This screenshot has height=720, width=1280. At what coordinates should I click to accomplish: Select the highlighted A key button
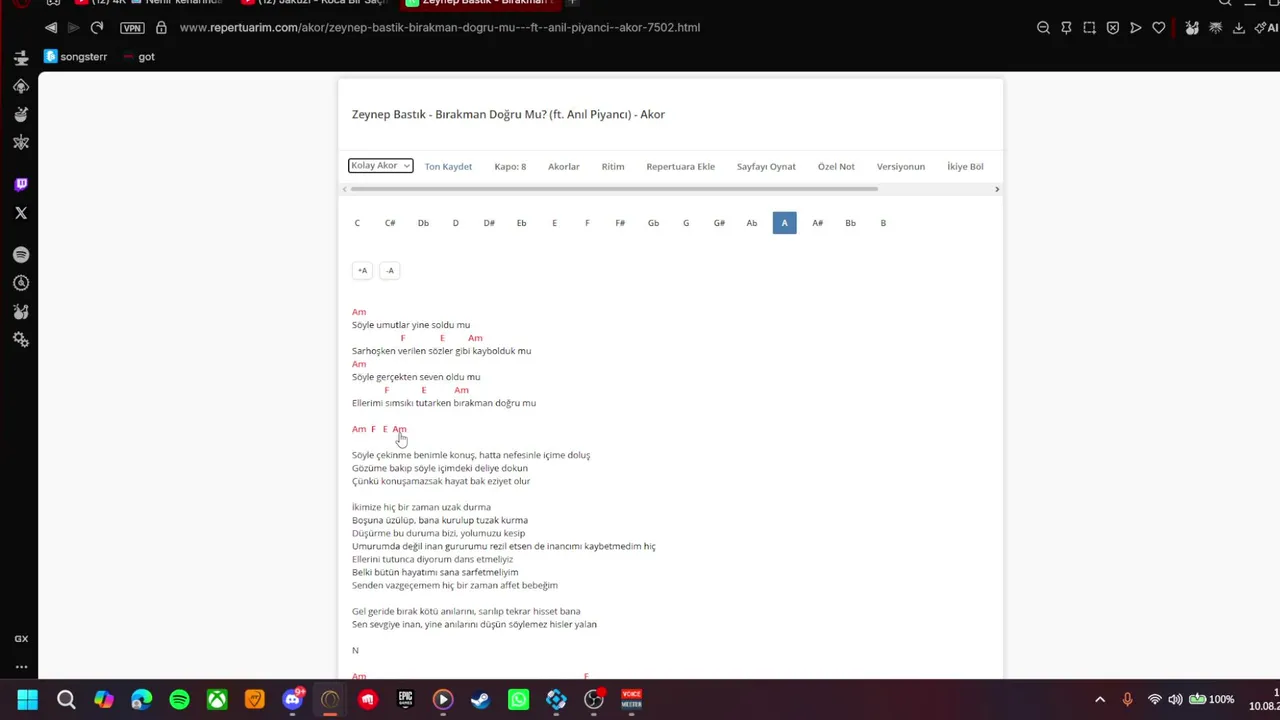point(784,223)
